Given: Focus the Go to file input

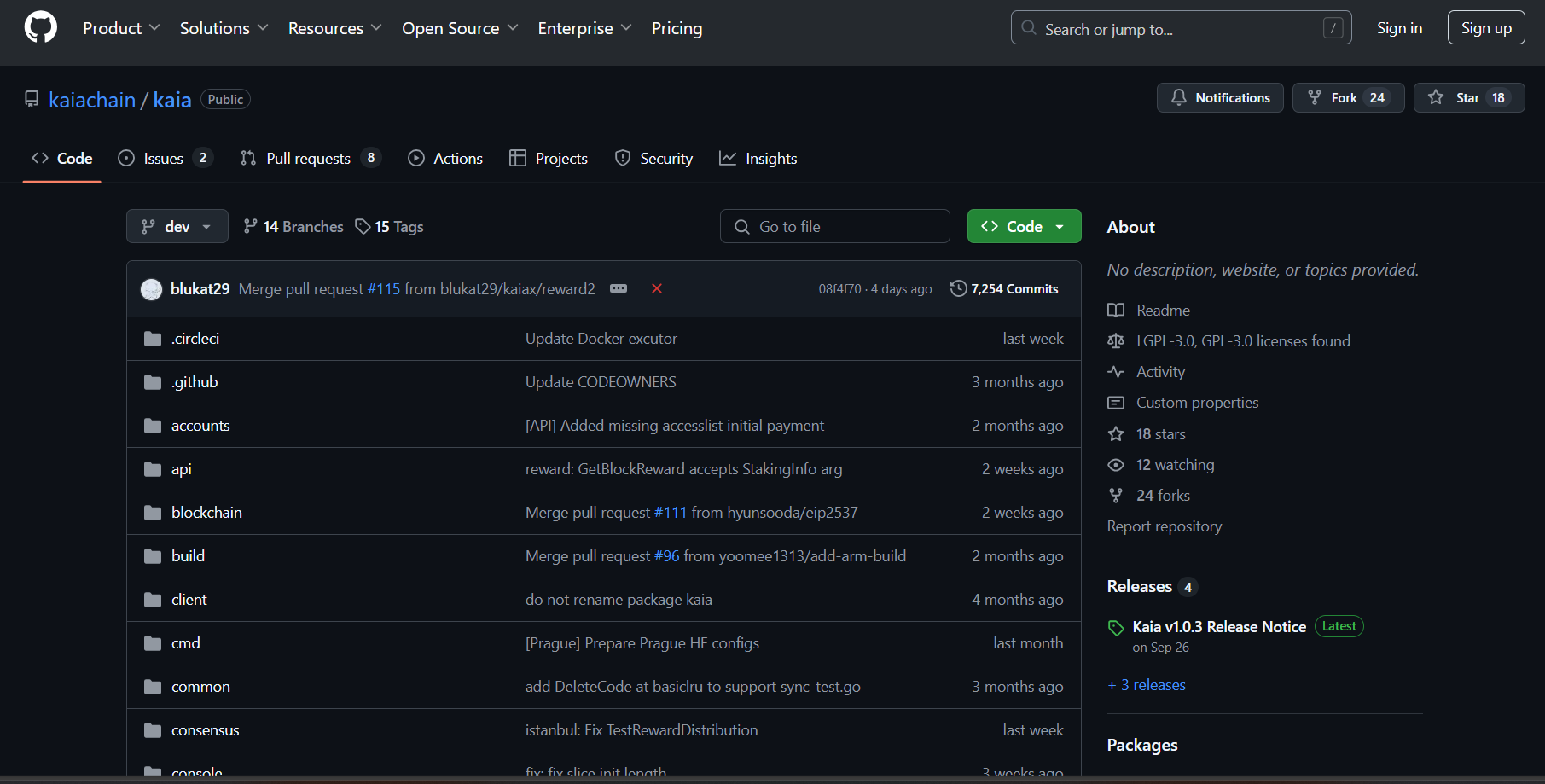Looking at the screenshot, I should point(835,226).
